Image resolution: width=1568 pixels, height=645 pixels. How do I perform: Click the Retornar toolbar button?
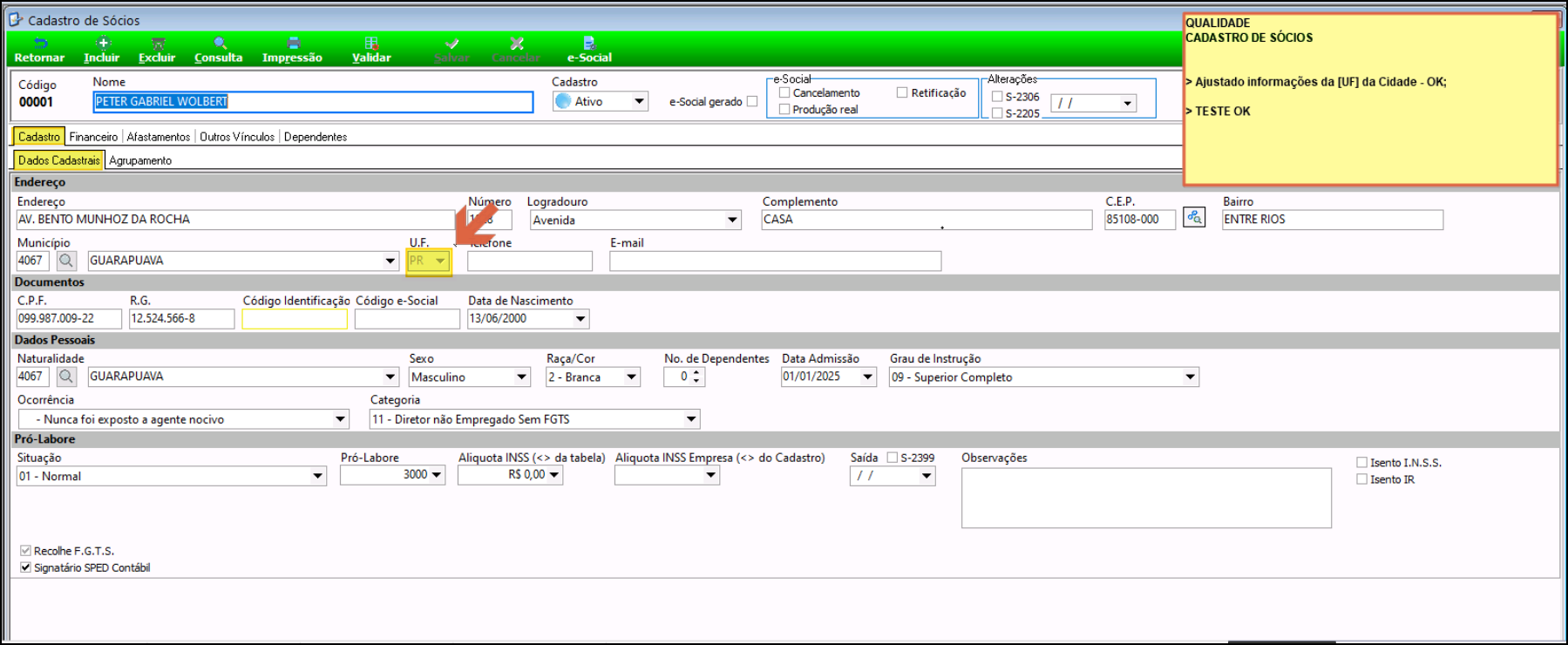pos(39,51)
